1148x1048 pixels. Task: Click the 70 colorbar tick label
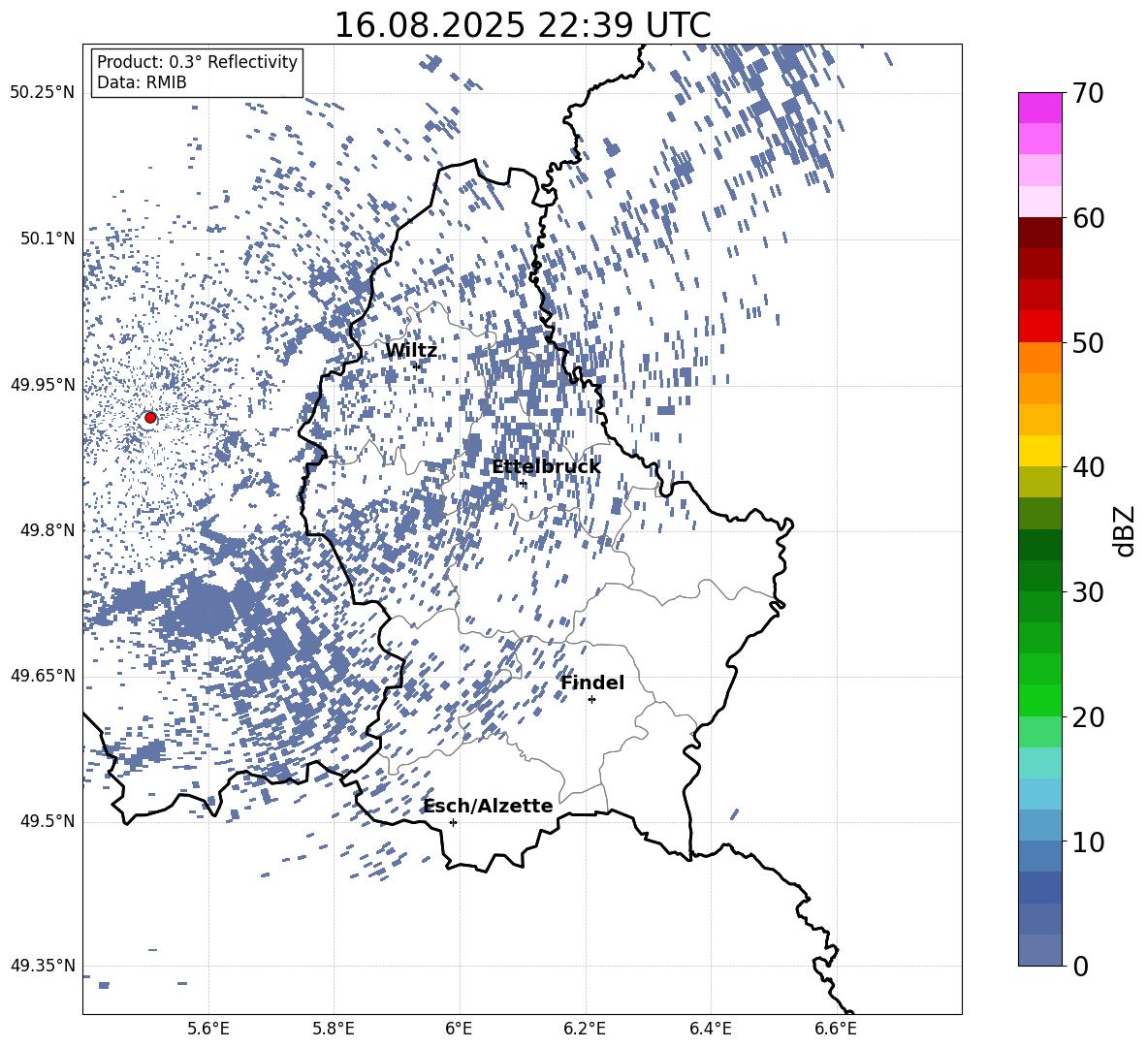(1088, 93)
